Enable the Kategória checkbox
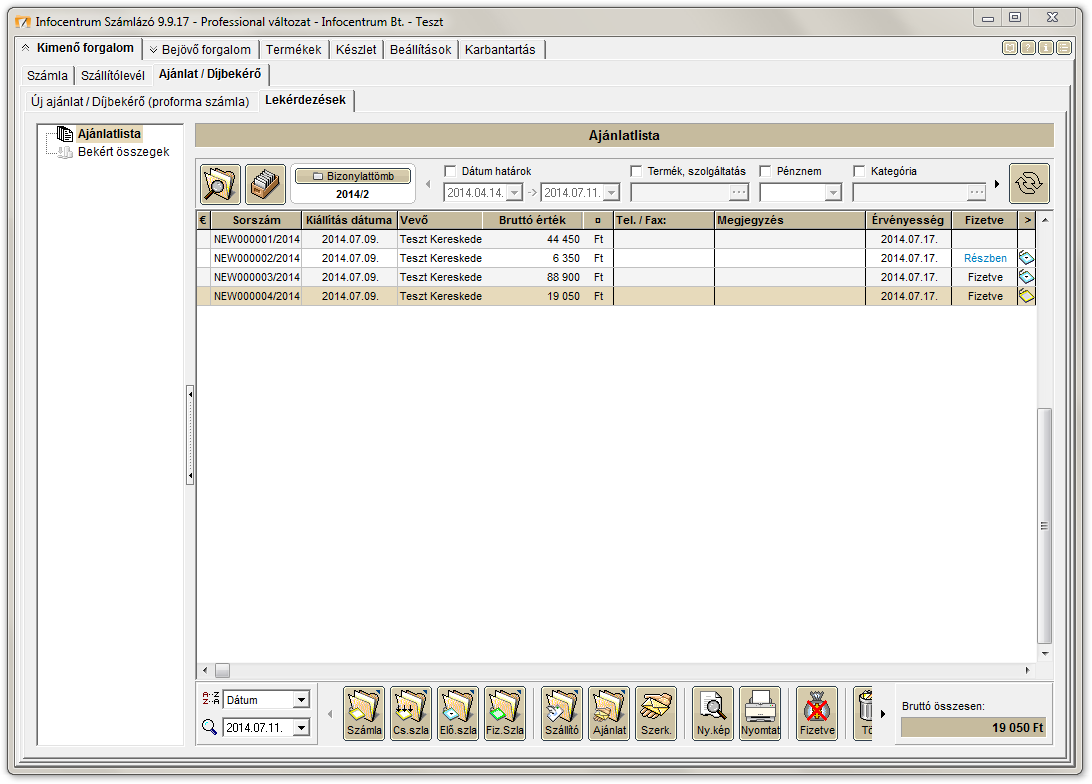This screenshot has width=1092, height=784. coord(859,171)
